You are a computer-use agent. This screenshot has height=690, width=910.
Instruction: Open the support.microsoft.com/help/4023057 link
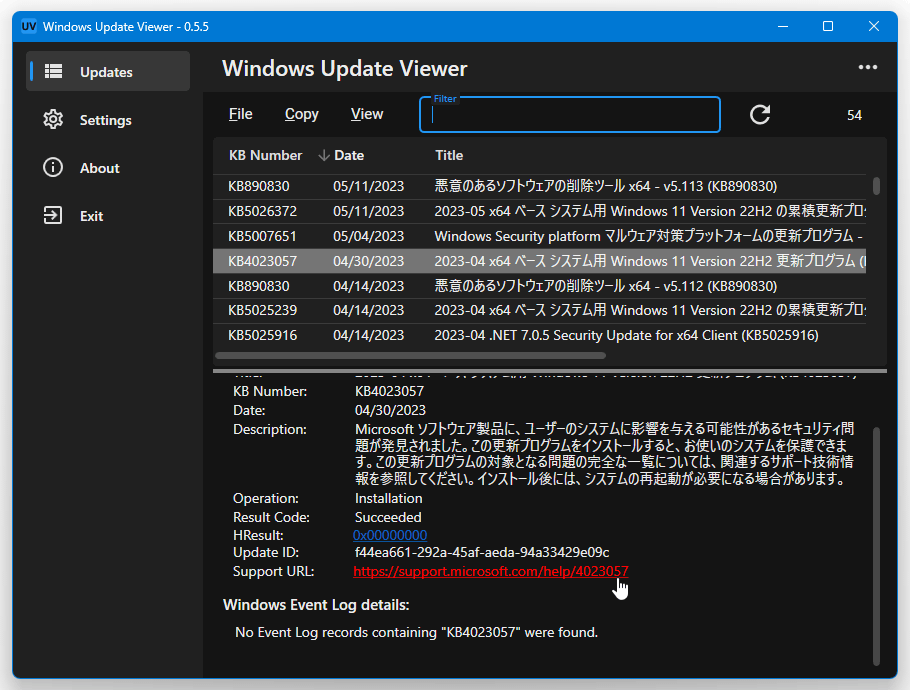pyautogui.click(x=490, y=572)
